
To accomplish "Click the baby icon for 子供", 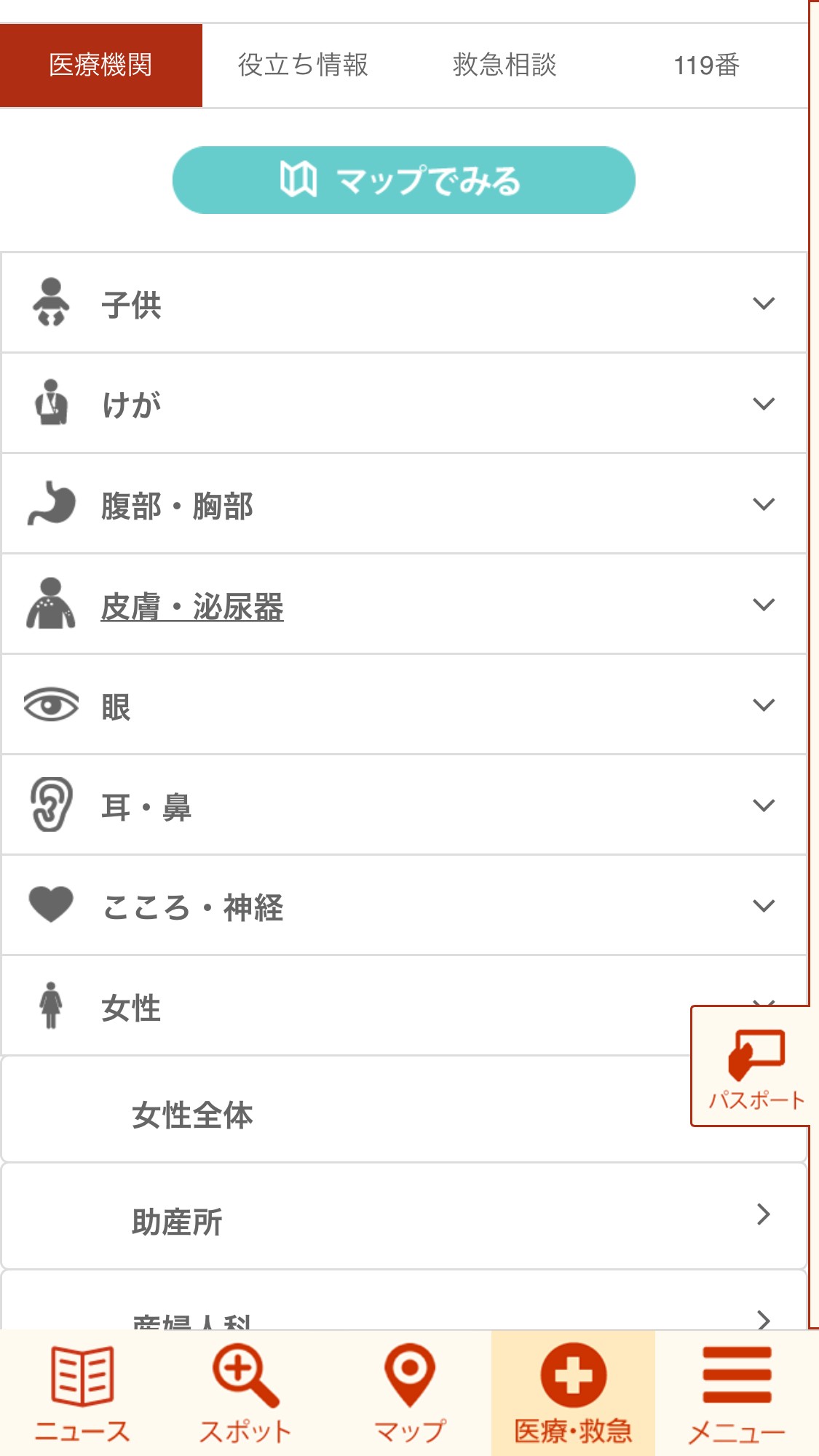I will [x=51, y=303].
